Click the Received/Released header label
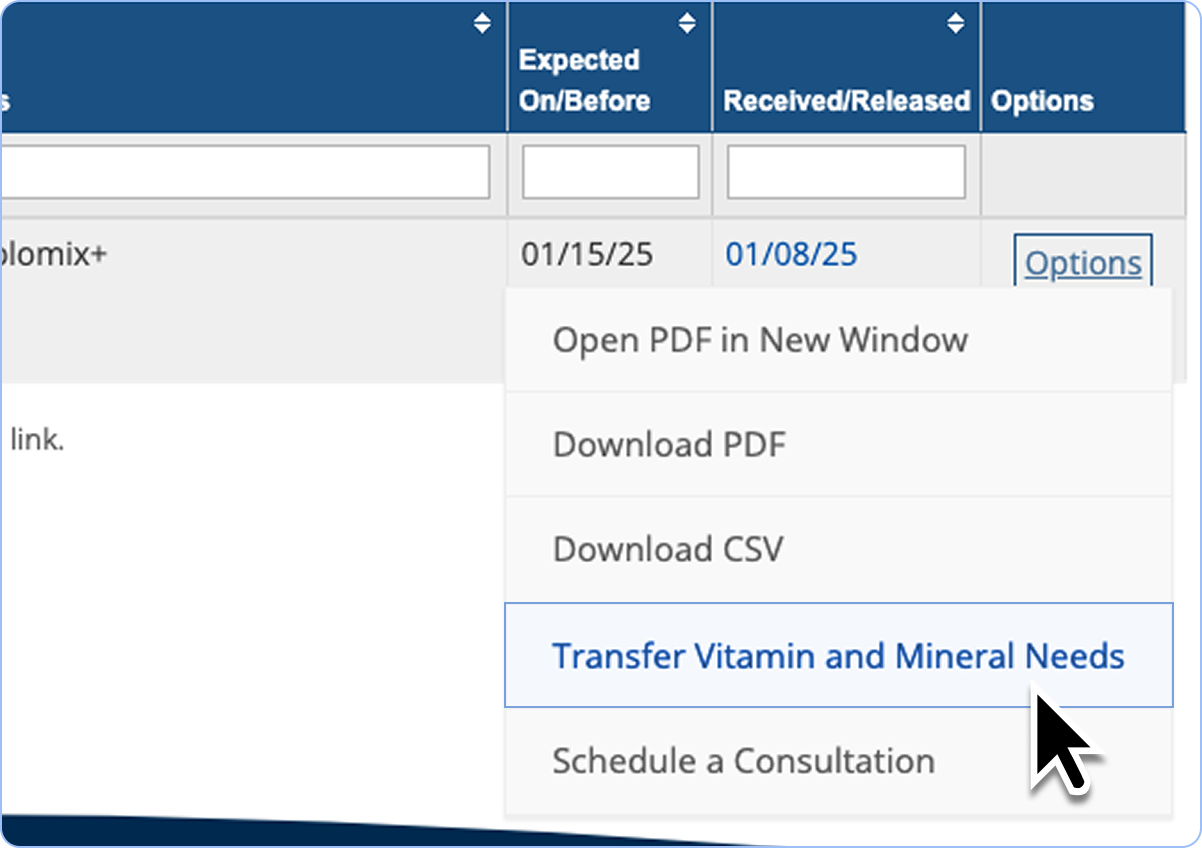The width and height of the screenshot is (1202, 848). click(846, 101)
